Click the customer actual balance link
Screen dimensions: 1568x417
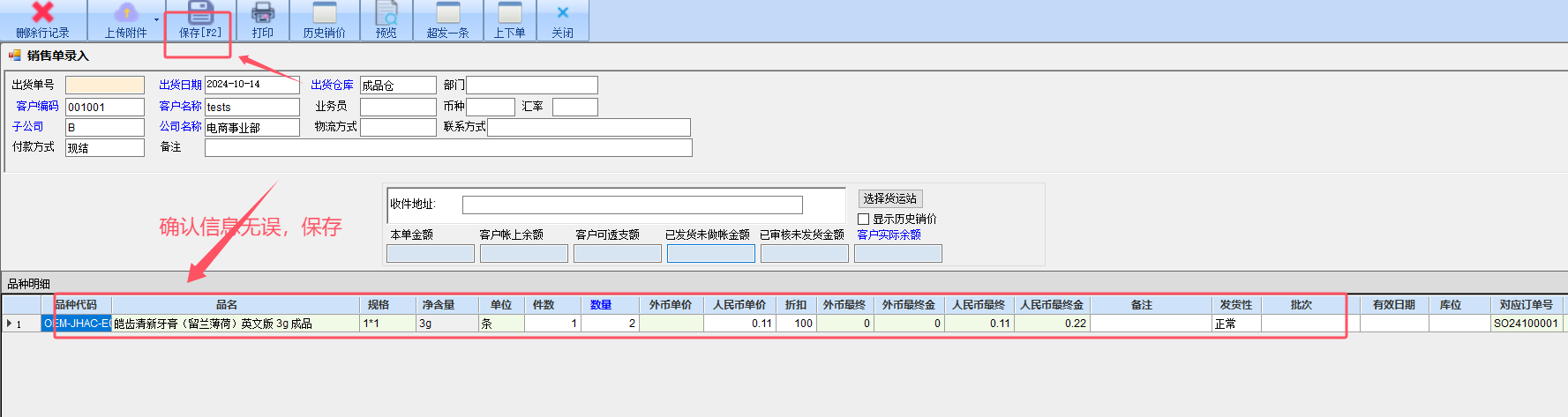tap(889, 235)
